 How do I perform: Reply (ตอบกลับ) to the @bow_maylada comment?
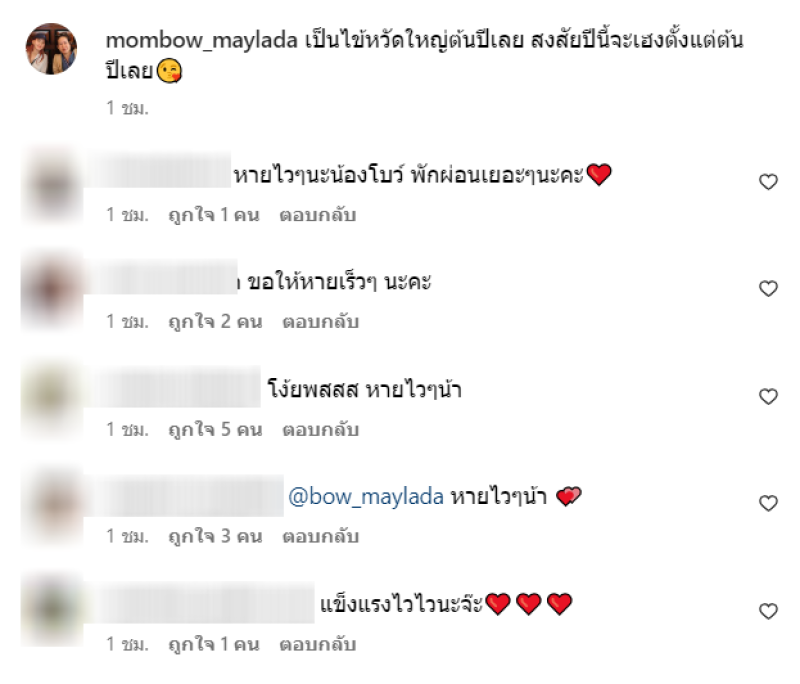(320, 537)
